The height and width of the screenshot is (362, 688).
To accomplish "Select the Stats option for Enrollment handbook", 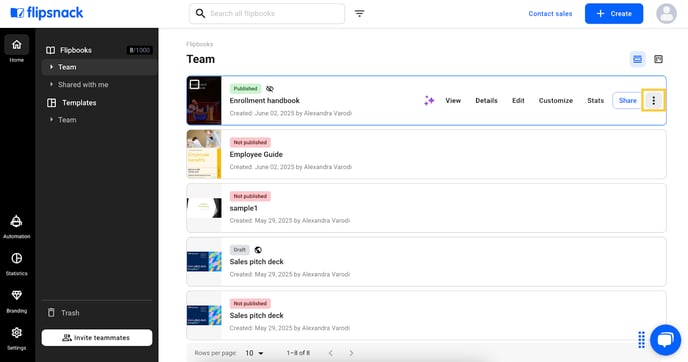I will coord(595,100).
